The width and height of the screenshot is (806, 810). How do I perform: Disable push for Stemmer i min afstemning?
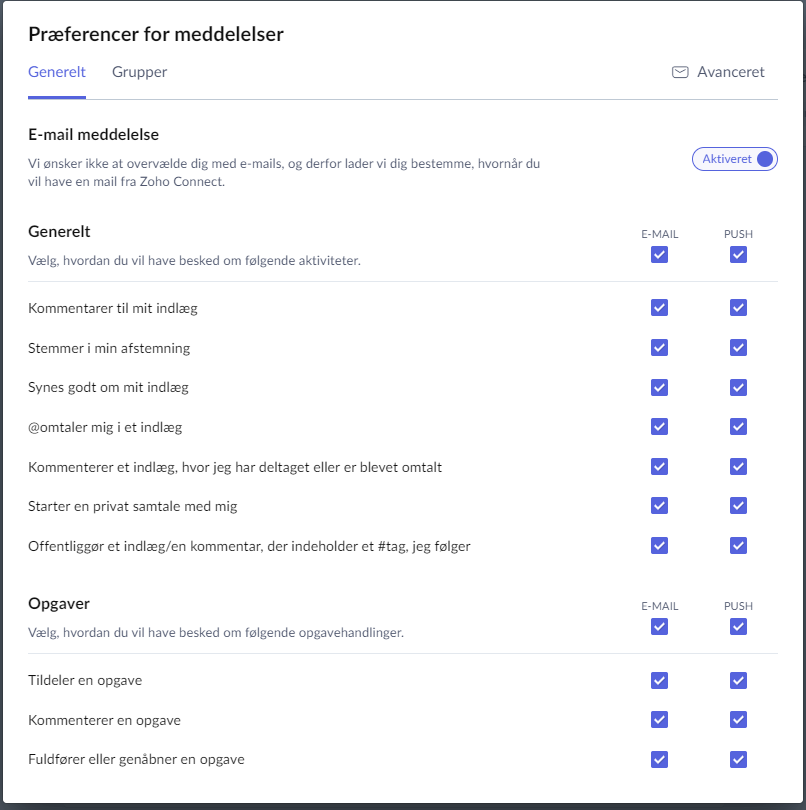pos(738,348)
